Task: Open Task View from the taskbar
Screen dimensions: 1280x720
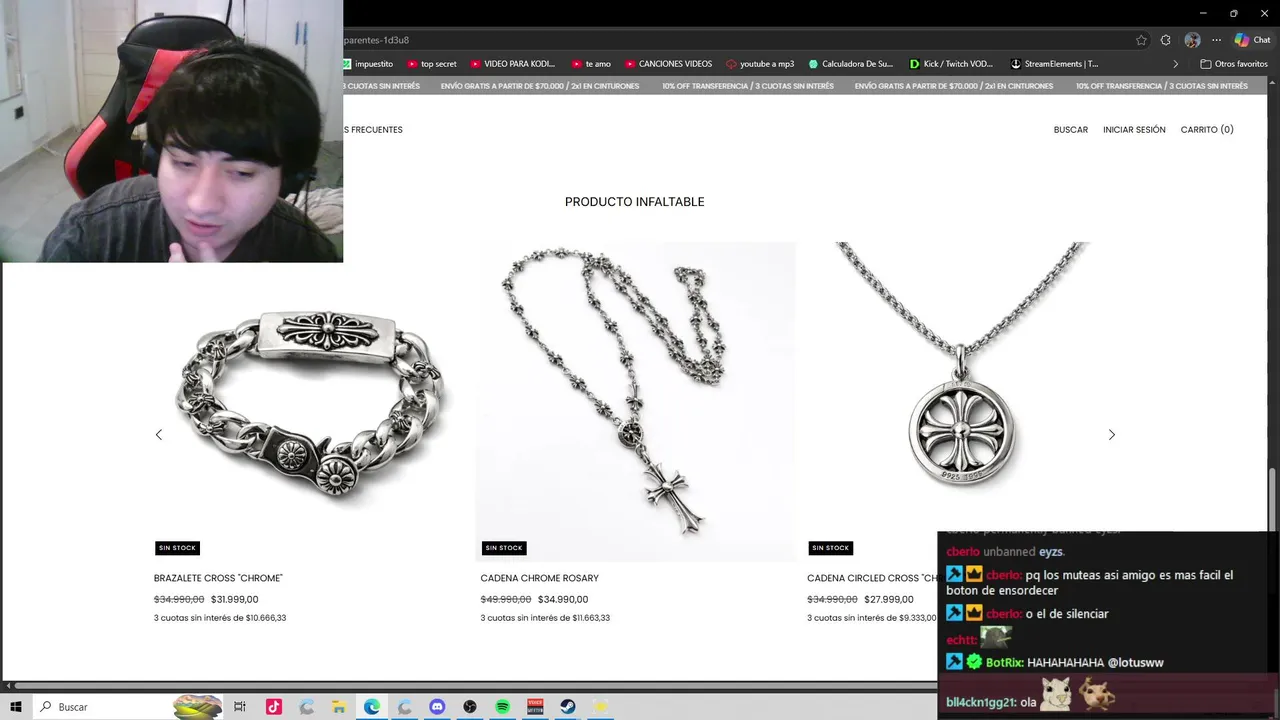Action: click(x=240, y=707)
